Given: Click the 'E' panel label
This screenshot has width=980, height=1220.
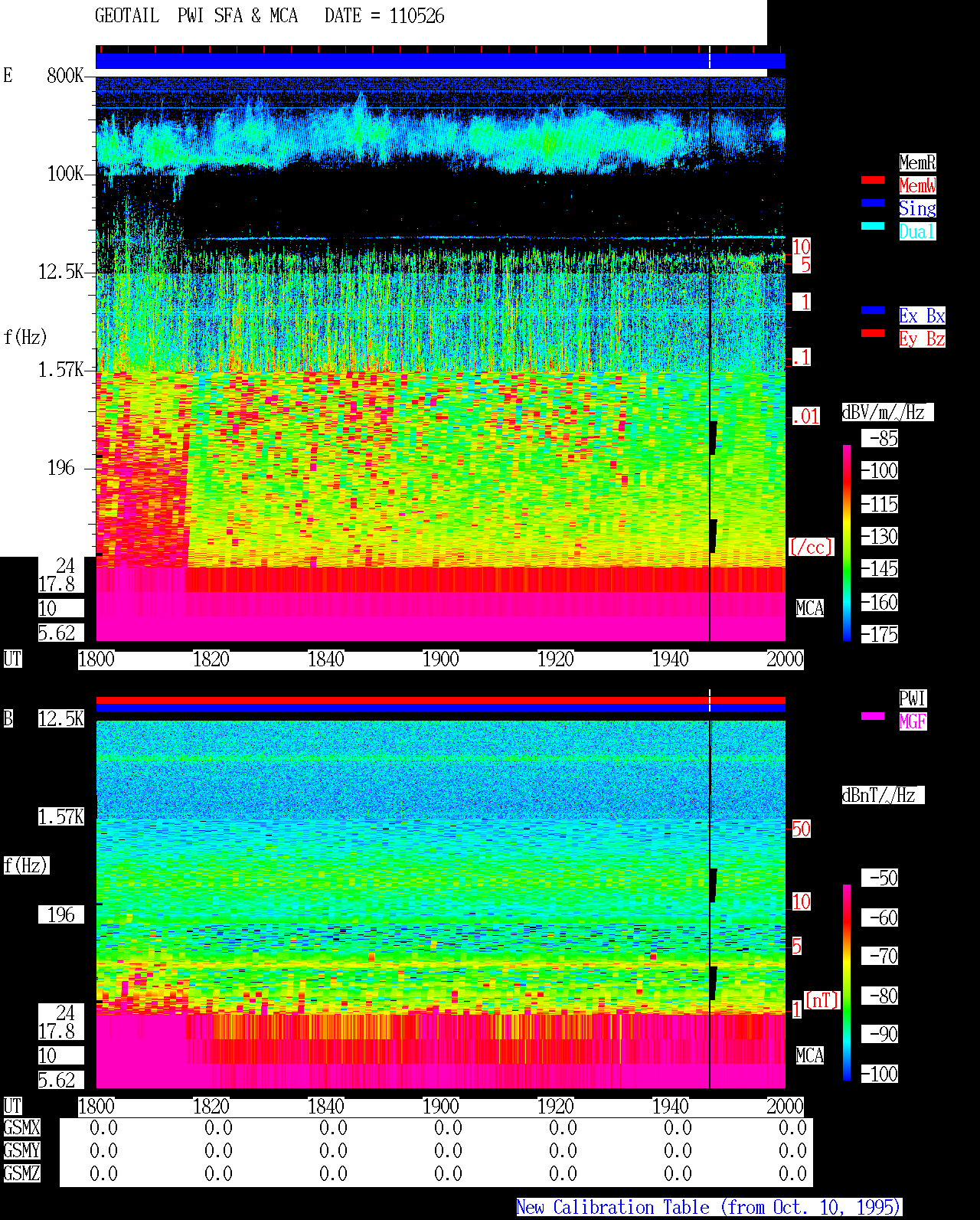Looking at the screenshot, I should point(8,75).
